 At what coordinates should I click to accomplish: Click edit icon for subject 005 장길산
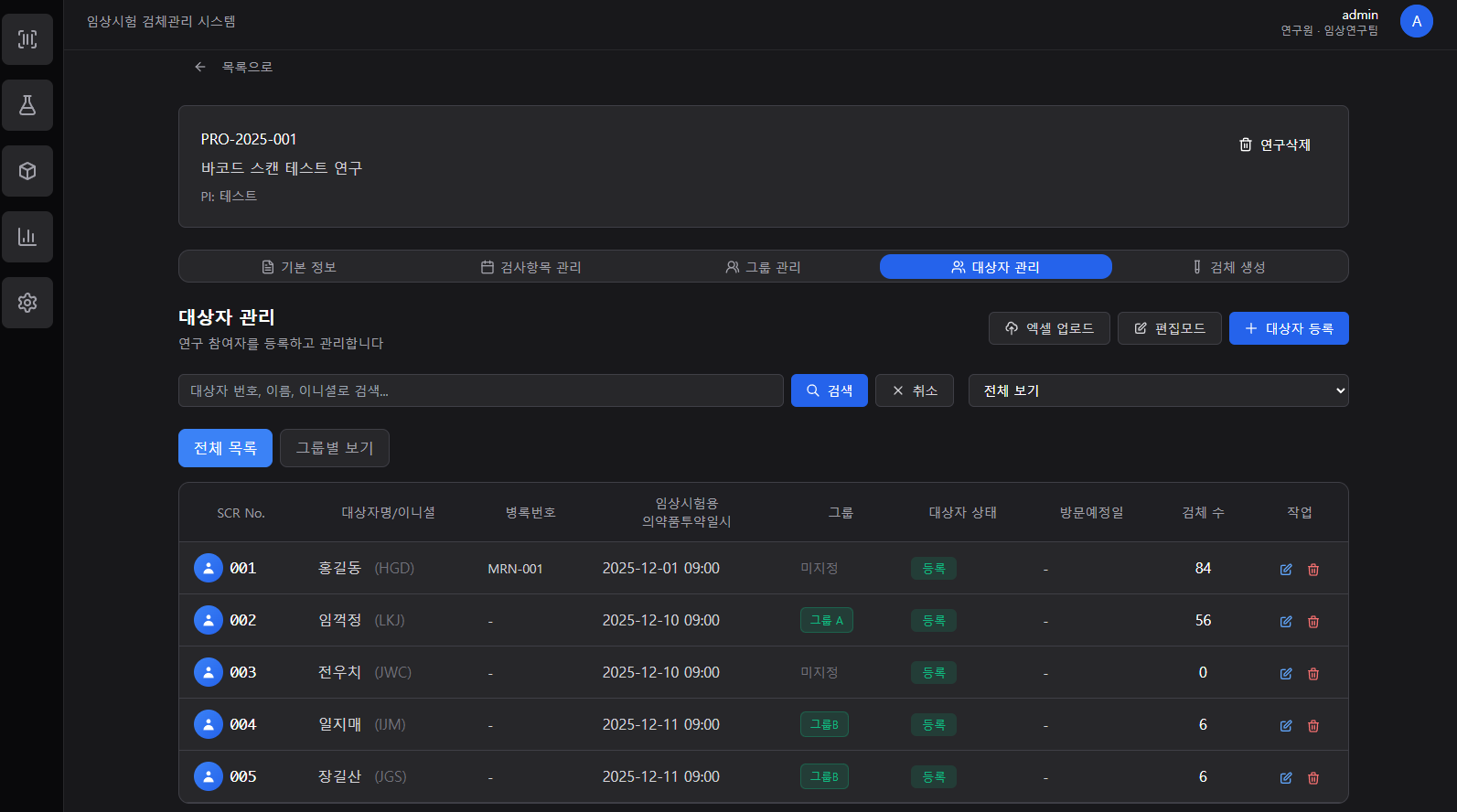tap(1286, 778)
